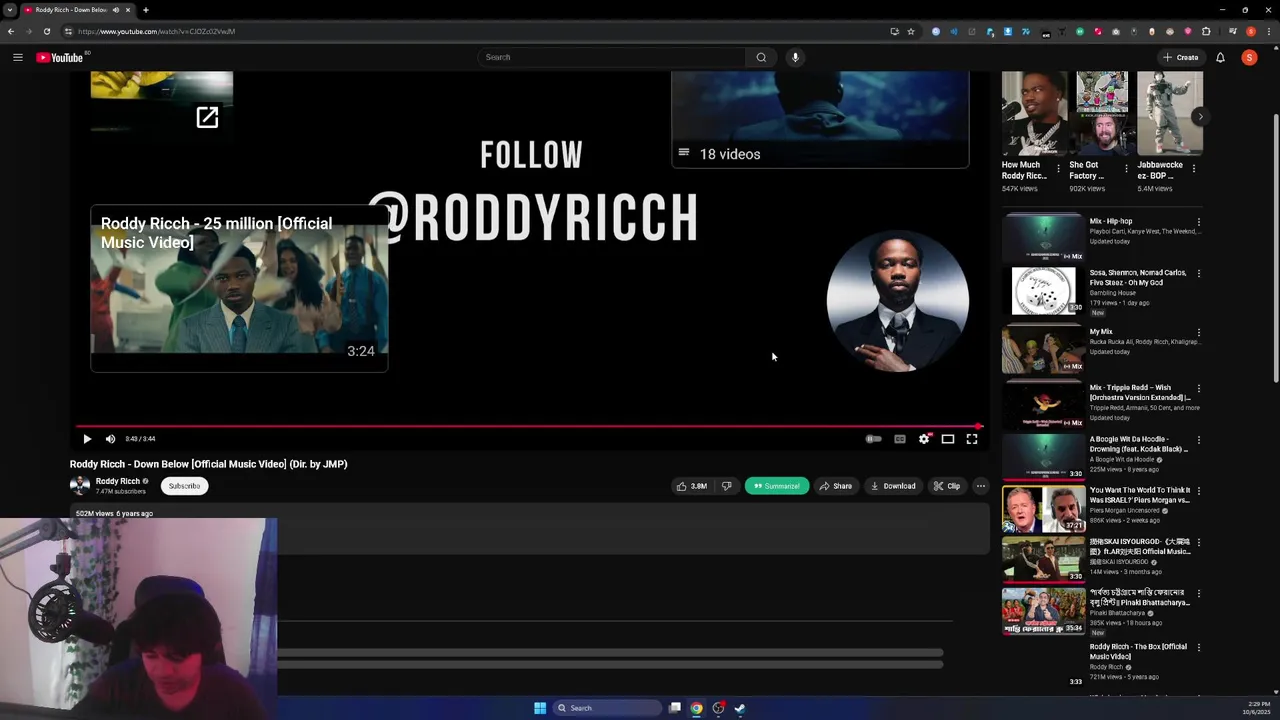This screenshot has width=1280, height=720.
Task: Open Mix - Hip-hop thumbnail
Action: 1043,238
